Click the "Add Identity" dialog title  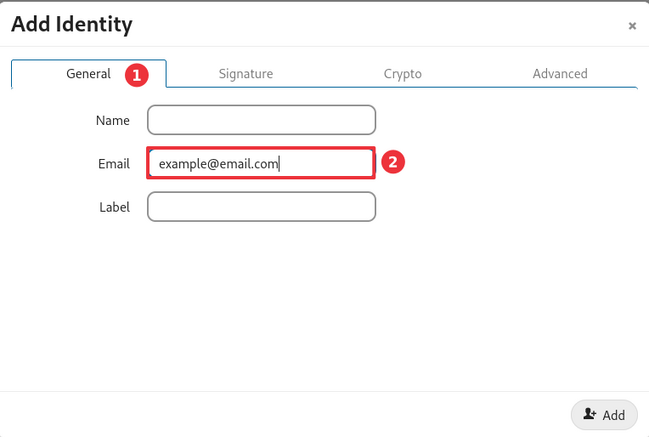click(x=72, y=24)
